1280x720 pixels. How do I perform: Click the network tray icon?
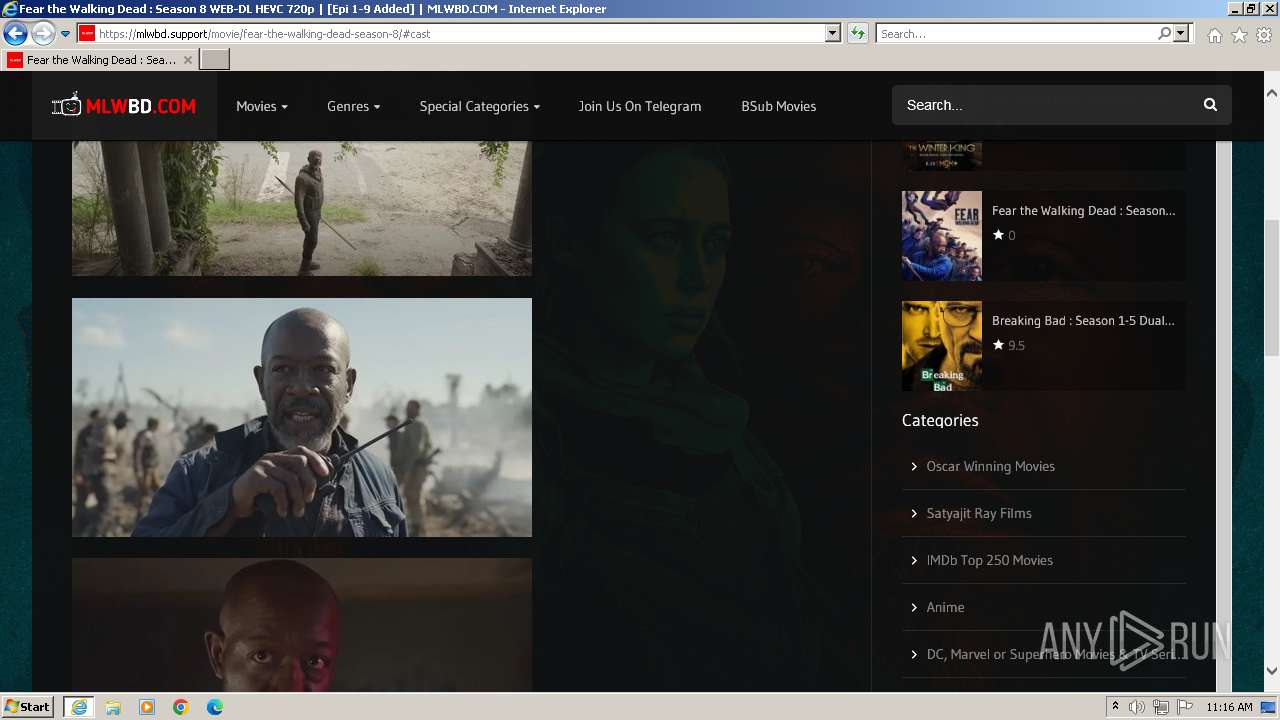coord(1161,707)
